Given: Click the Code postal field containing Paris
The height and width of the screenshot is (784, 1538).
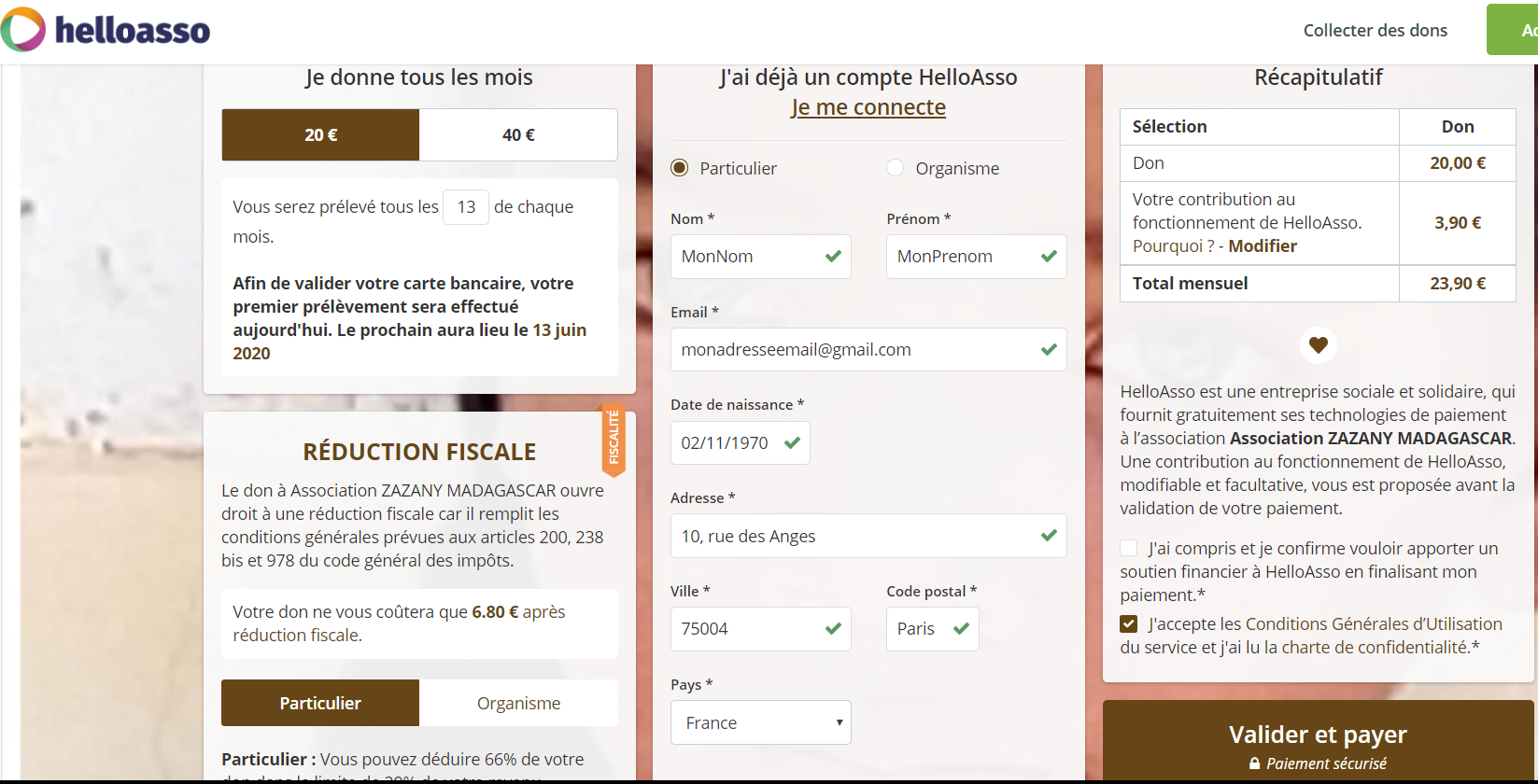Looking at the screenshot, I should [933, 629].
